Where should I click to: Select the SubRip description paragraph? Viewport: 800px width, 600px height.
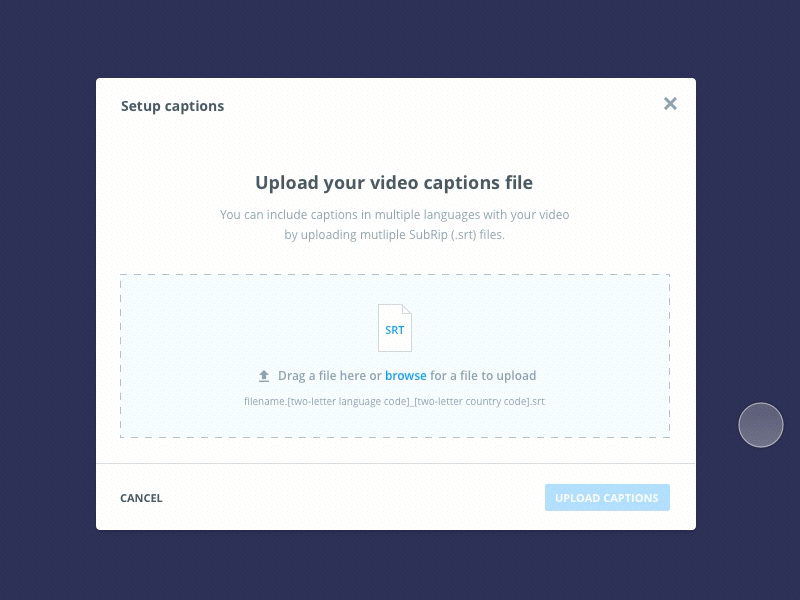[x=395, y=225]
